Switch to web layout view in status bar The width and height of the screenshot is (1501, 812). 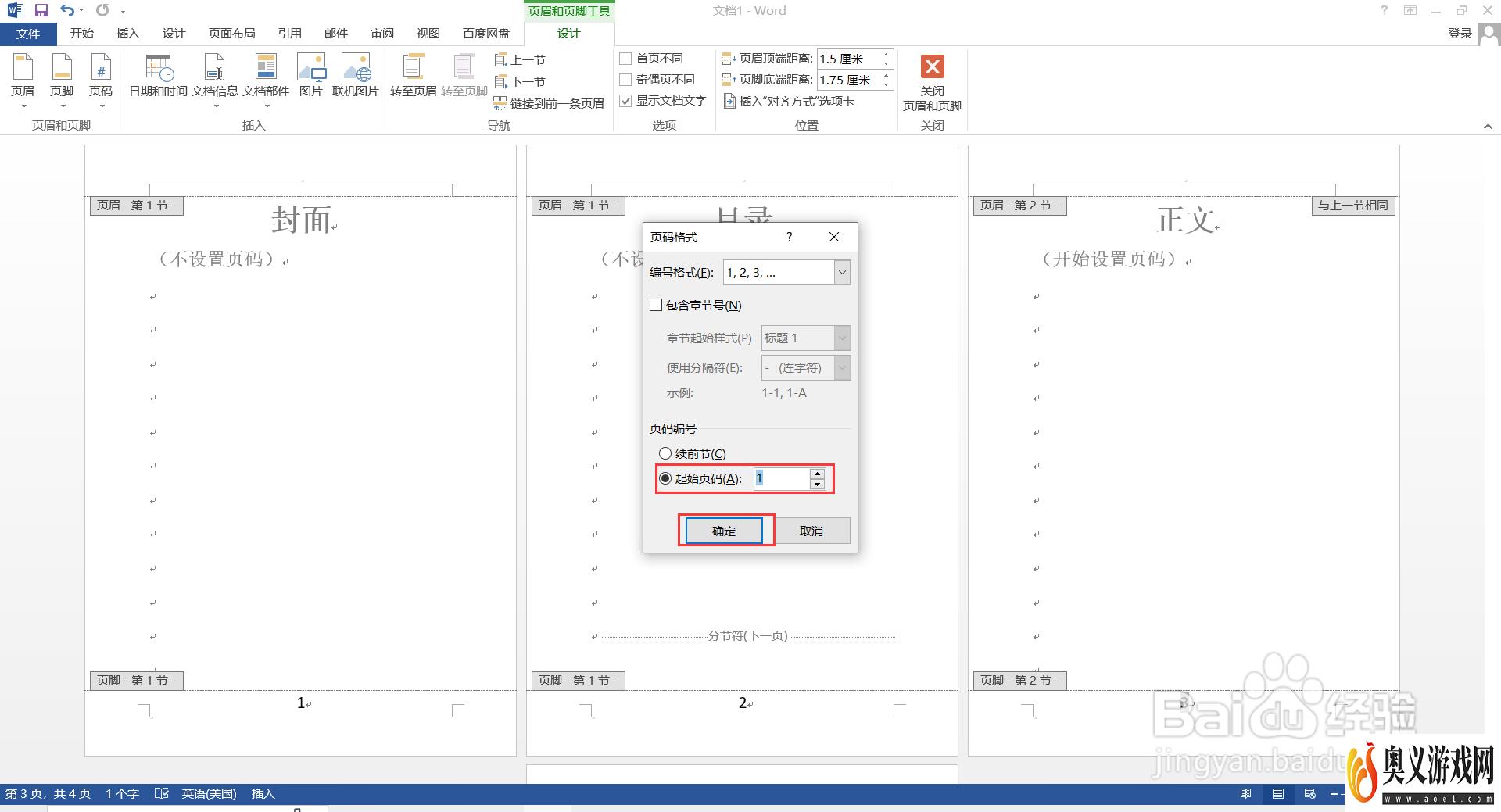point(1310,793)
